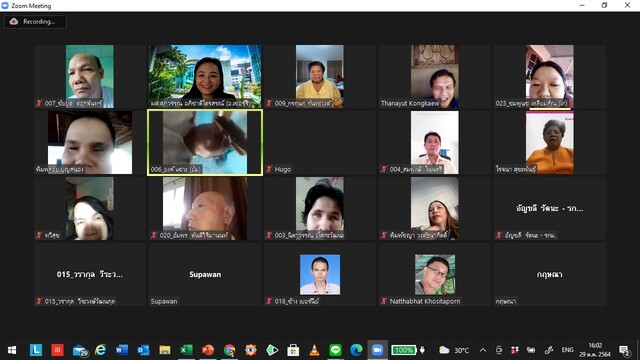Click Natthabhat Khositaporn's muted microphone icon

pyautogui.click(x=384, y=301)
